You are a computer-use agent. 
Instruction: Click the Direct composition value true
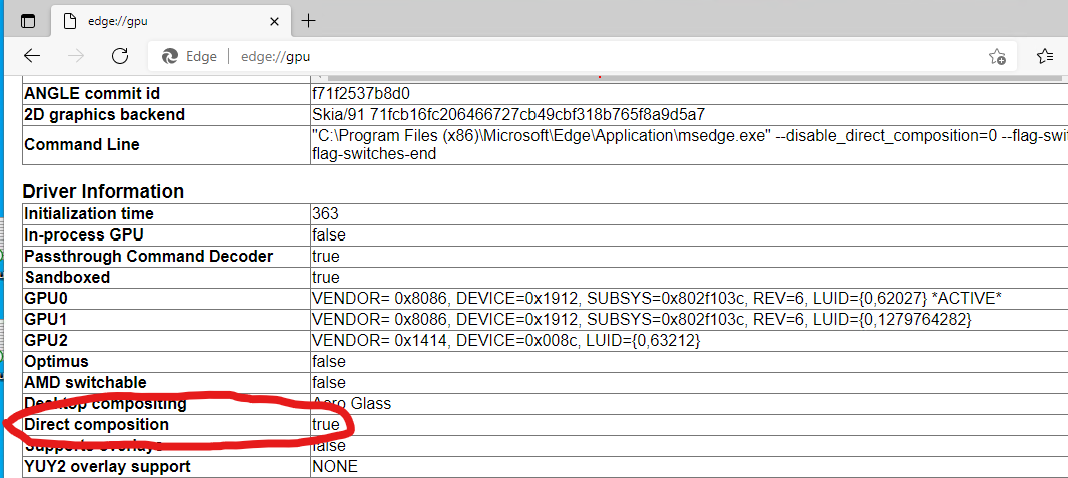(326, 424)
